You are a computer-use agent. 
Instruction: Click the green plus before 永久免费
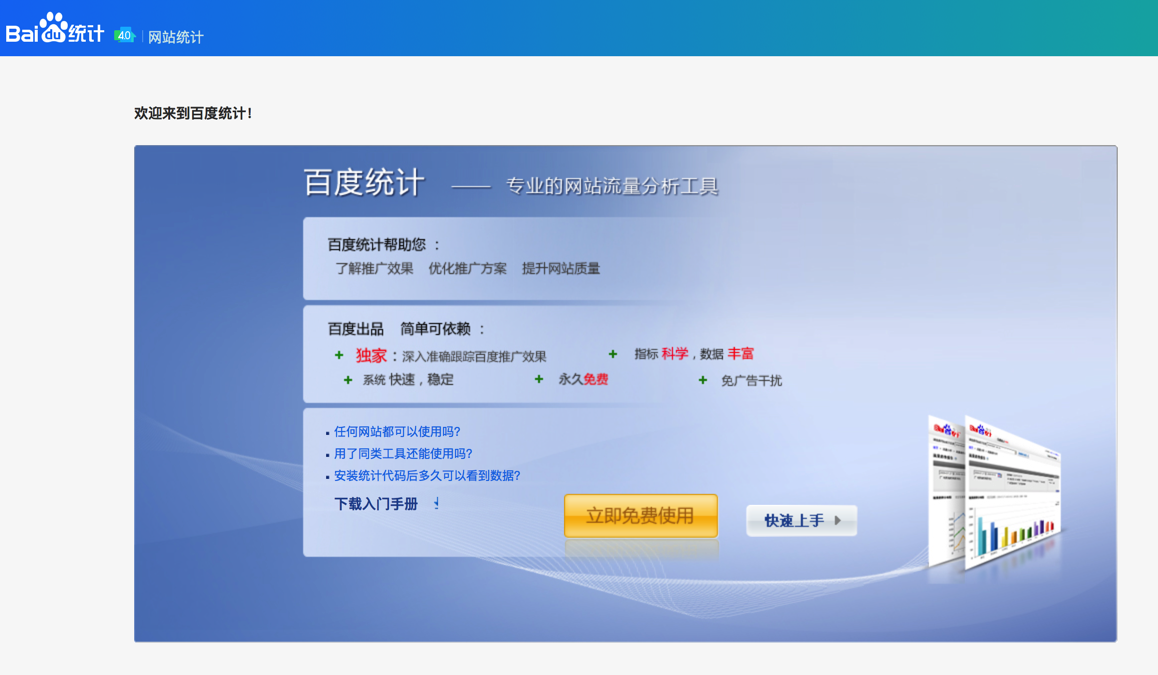(x=538, y=379)
